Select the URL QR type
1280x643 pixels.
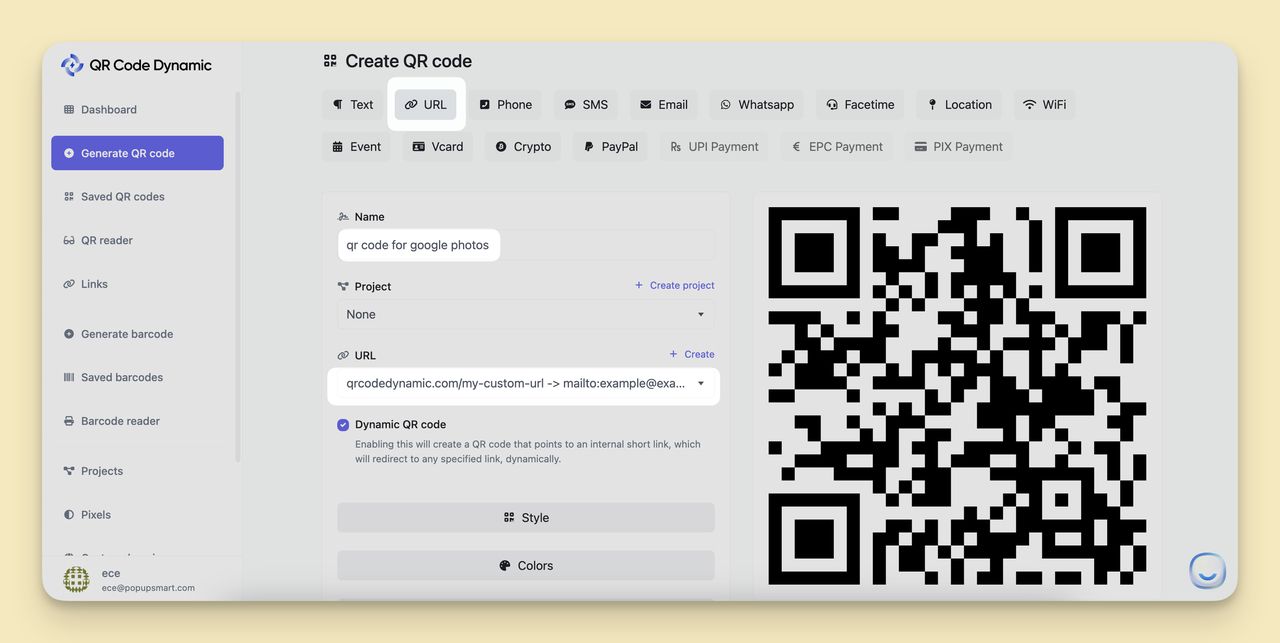click(x=426, y=105)
